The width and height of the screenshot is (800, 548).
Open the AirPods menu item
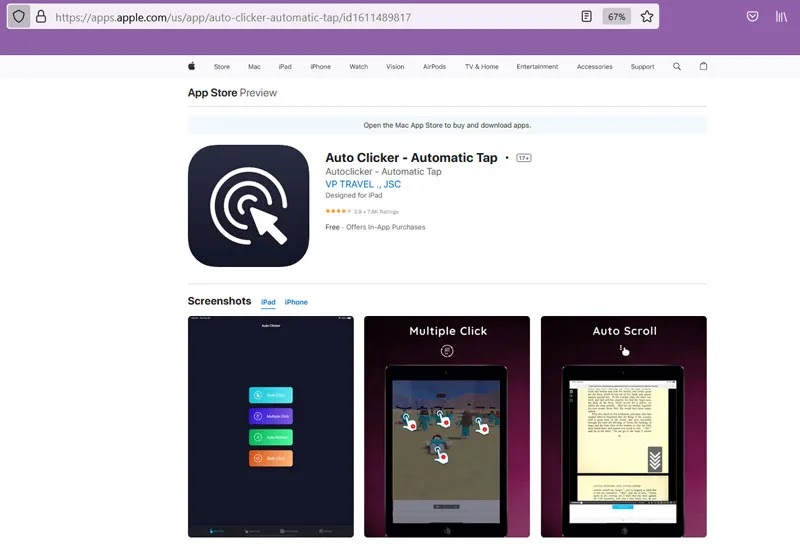tap(434, 66)
